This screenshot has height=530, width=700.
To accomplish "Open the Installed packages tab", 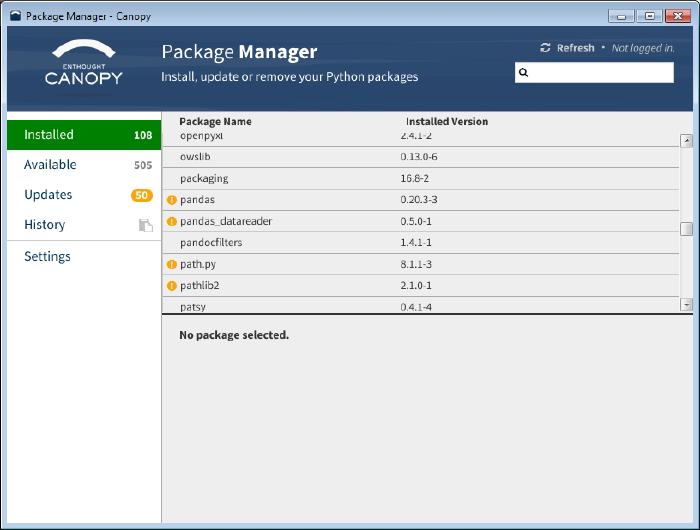I will (84, 135).
